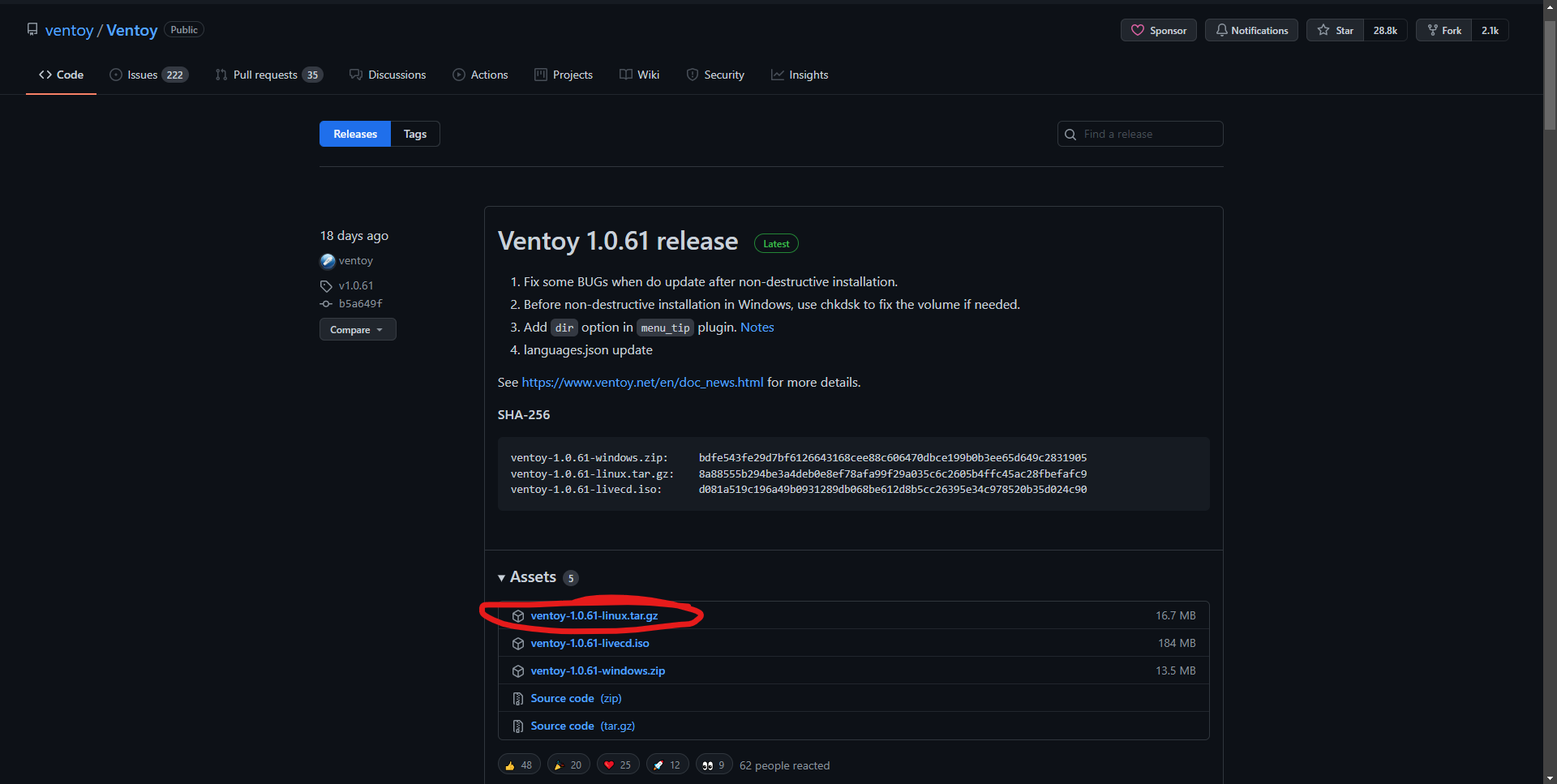Open commit b5a649f

tap(361, 304)
